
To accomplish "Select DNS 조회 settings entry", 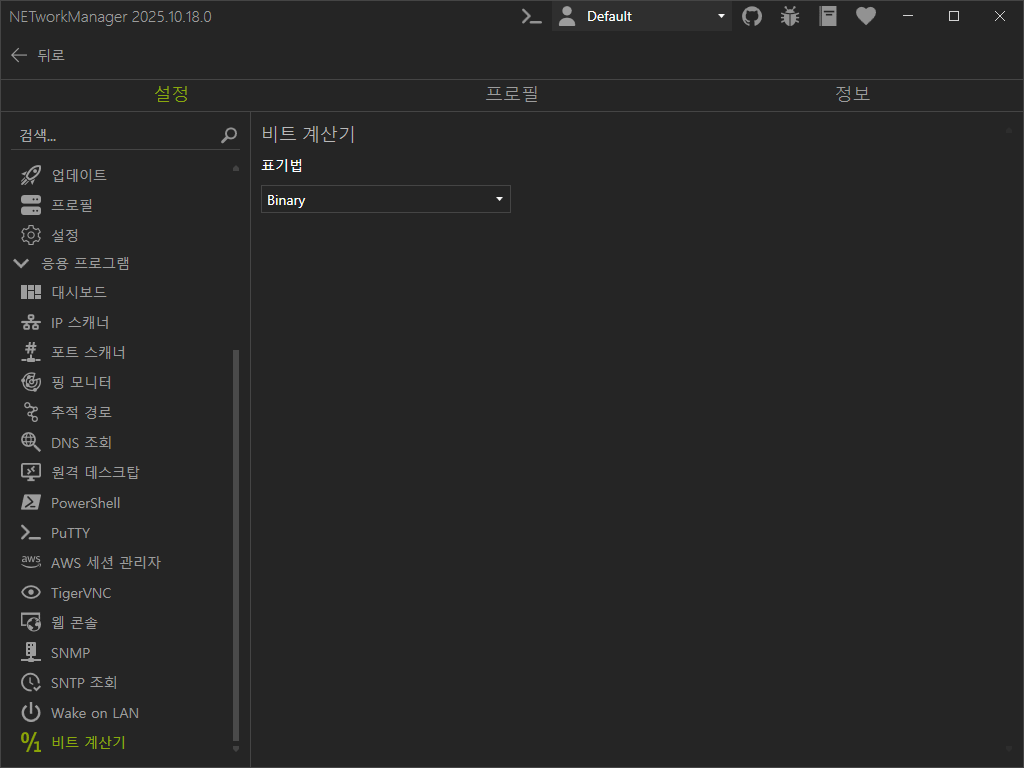I will point(126,442).
